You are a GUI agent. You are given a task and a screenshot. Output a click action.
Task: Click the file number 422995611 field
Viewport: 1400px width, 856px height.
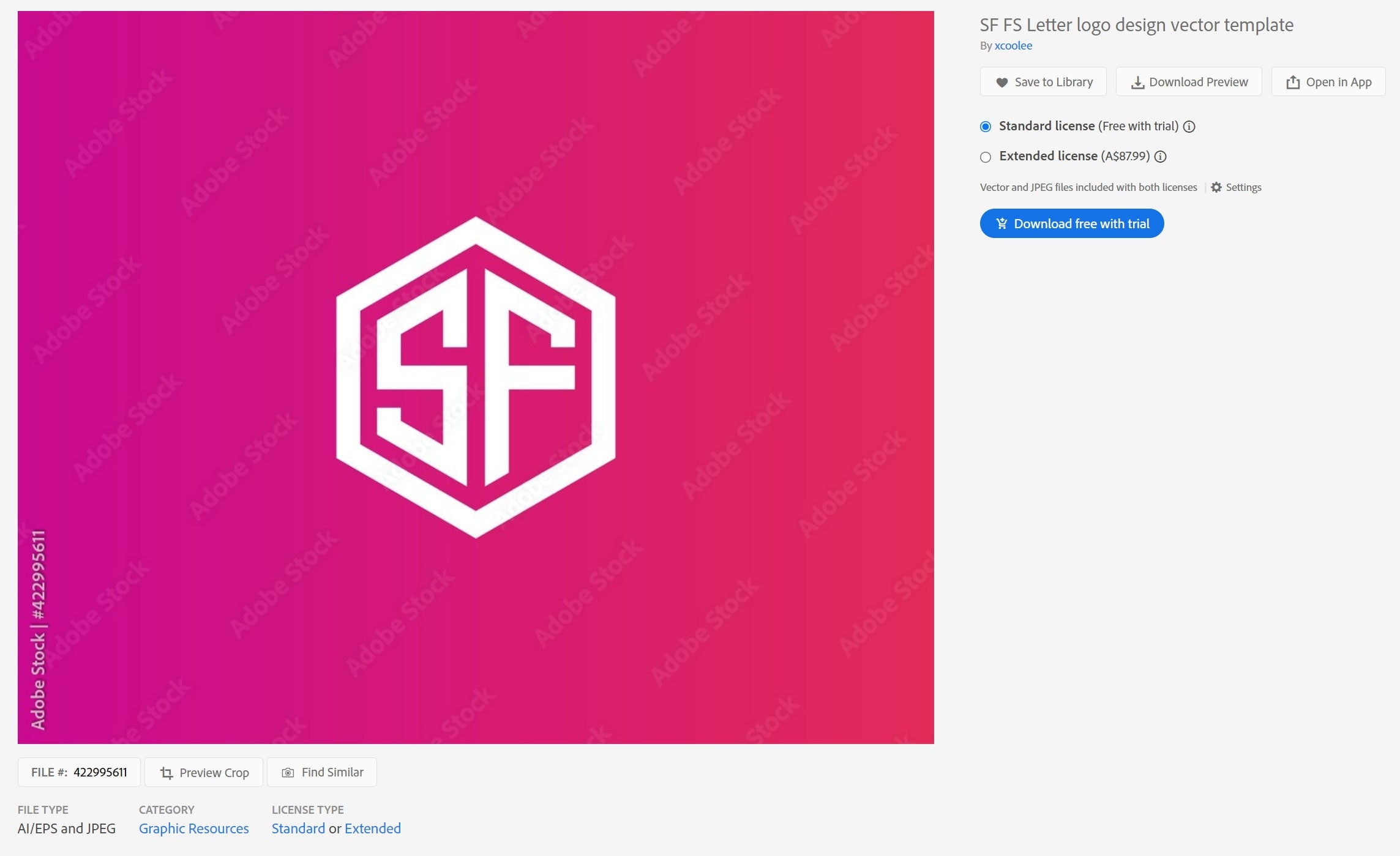(x=79, y=772)
